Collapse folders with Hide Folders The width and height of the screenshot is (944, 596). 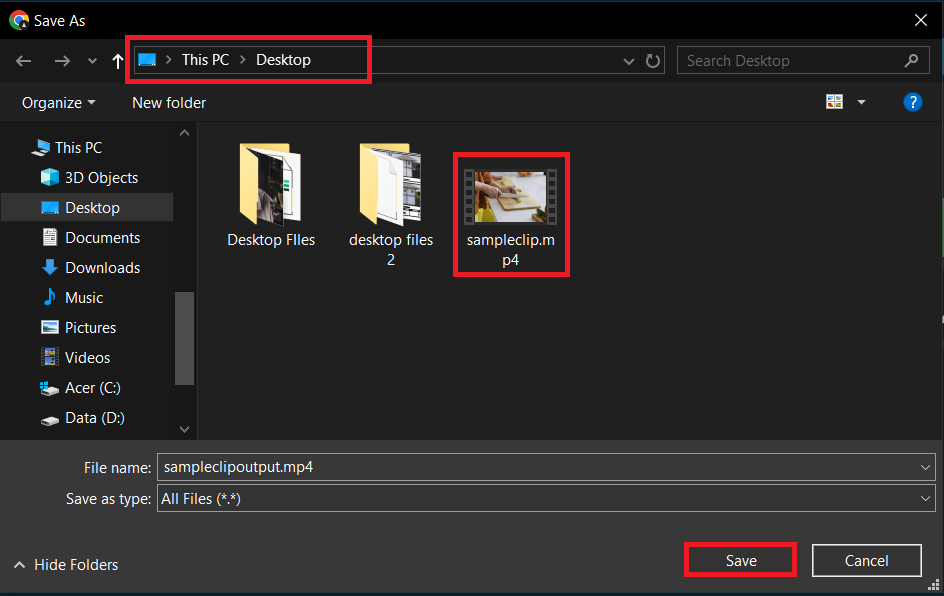[x=65, y=564]
